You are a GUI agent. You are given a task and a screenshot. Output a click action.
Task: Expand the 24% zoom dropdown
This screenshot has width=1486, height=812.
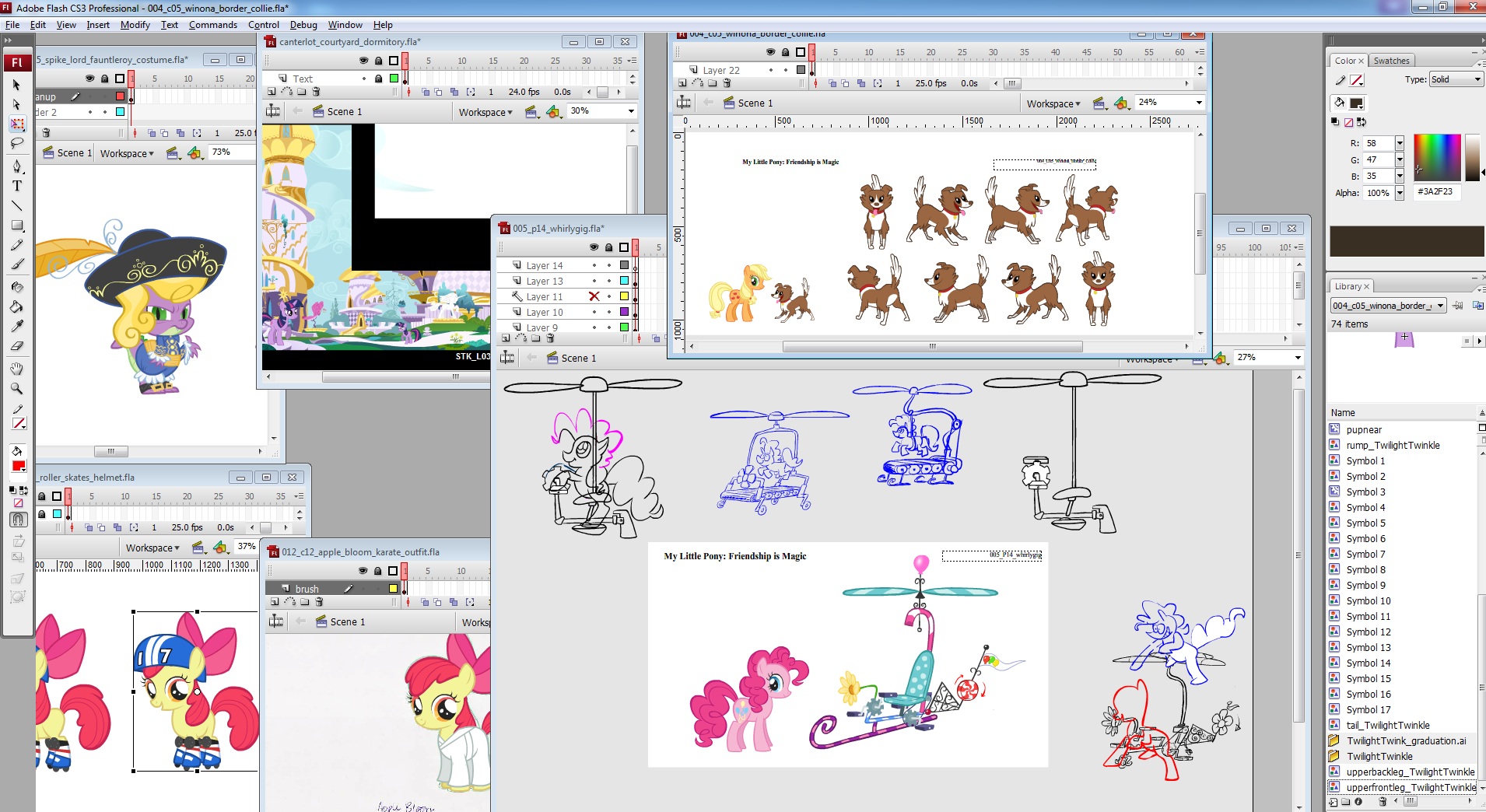click(x=1198, y=103)
